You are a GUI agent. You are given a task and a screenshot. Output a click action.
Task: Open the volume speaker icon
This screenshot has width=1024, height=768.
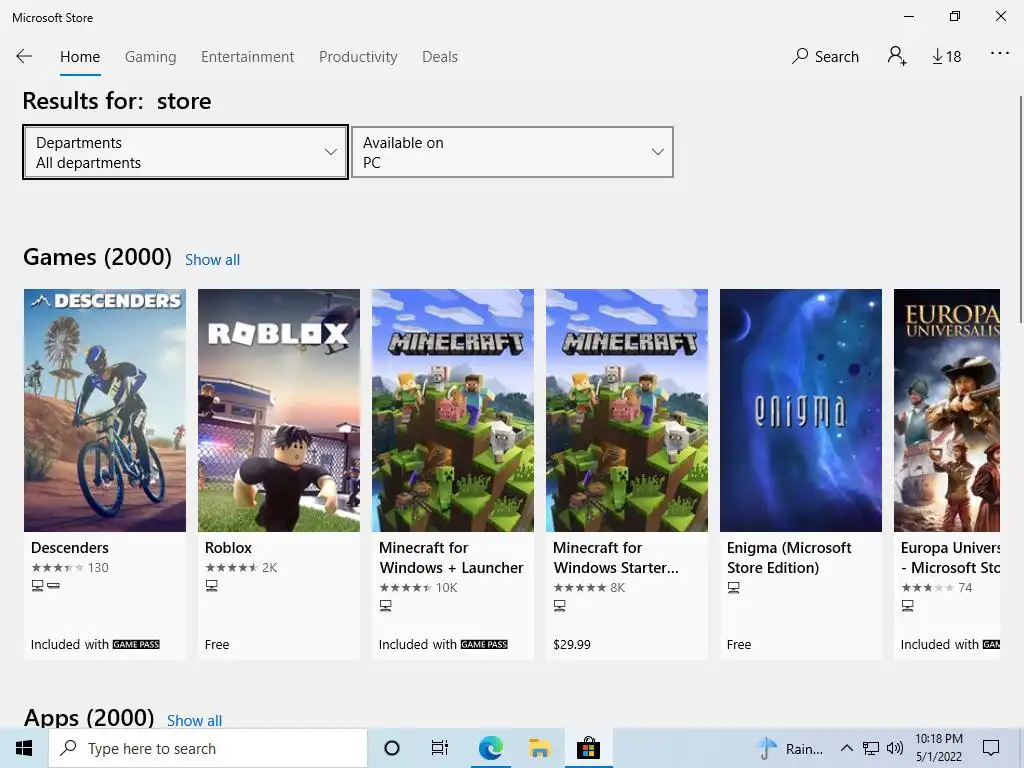[x=895, y=748]
